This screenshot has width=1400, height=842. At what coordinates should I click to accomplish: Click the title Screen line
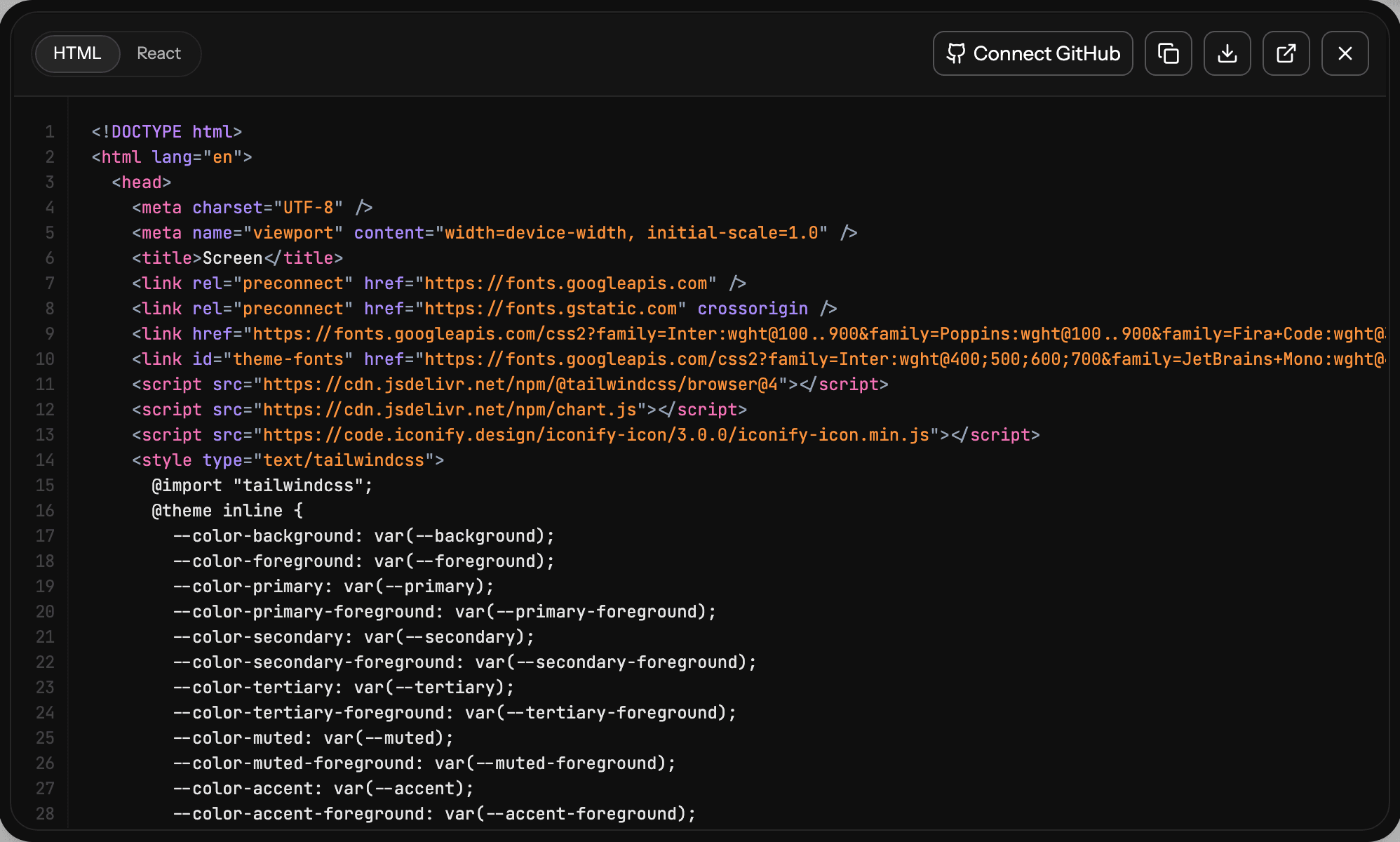pos(238,258)
